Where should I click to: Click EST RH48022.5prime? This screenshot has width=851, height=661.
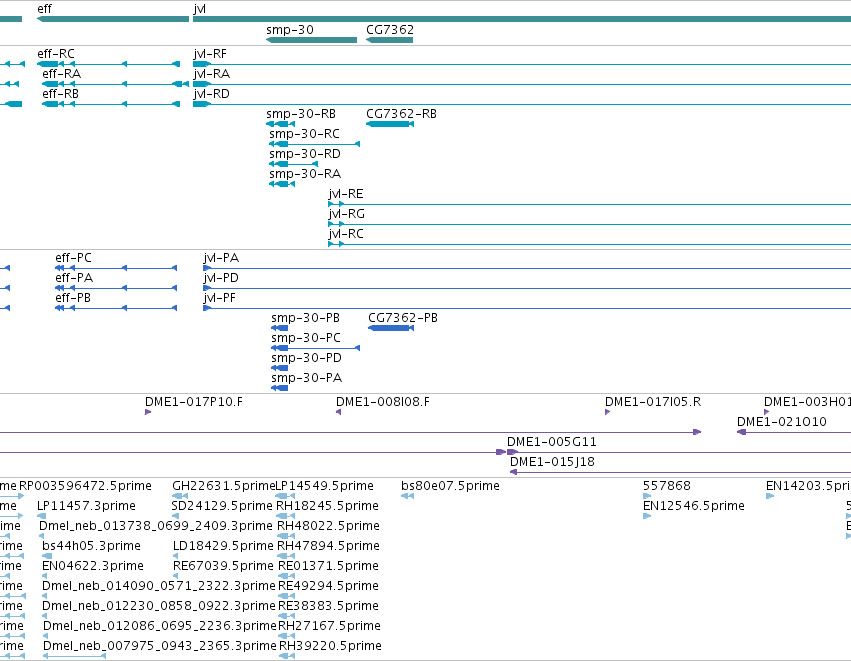pos(286,536)
